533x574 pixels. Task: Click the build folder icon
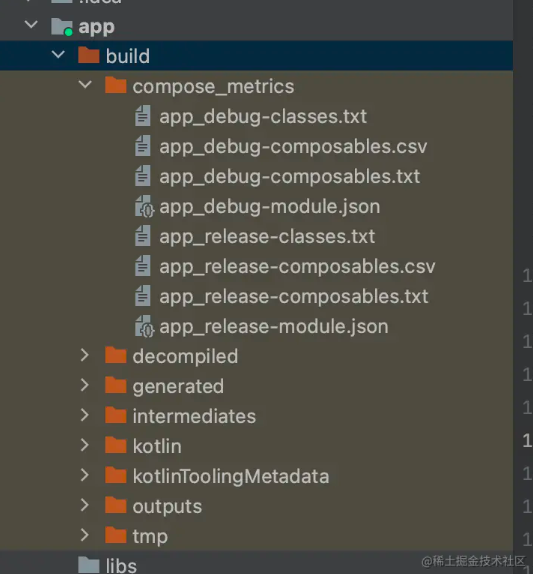point(89,56)
